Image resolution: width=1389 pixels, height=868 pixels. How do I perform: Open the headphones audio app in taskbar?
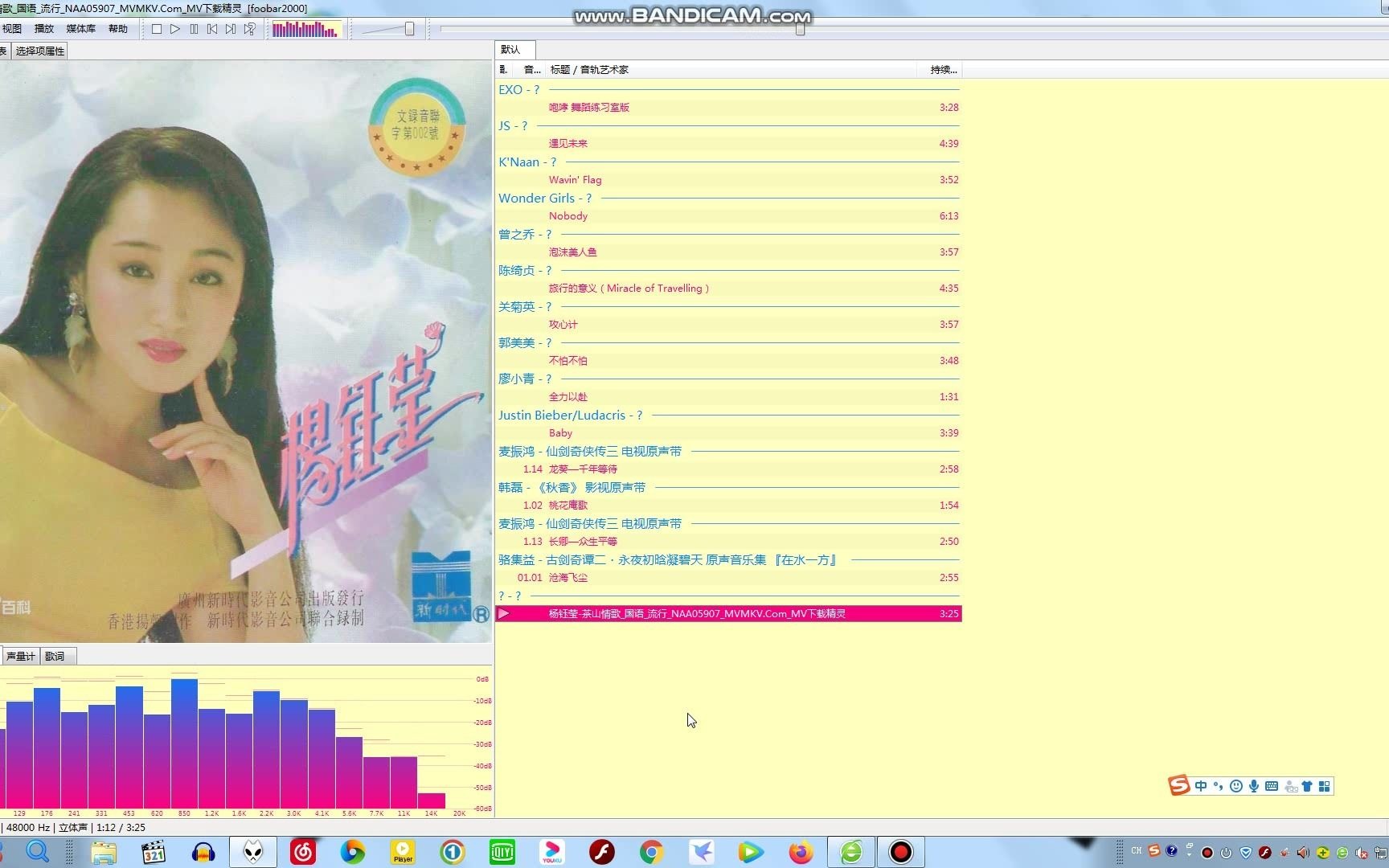coord(204,852)
